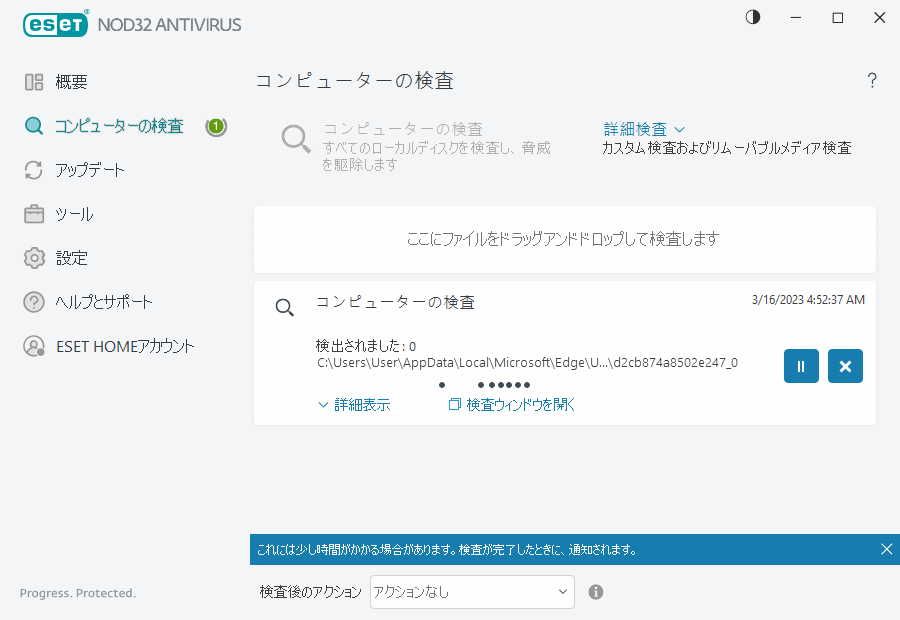
Task: Pause the running computer scan
Action: coord(801,366)
